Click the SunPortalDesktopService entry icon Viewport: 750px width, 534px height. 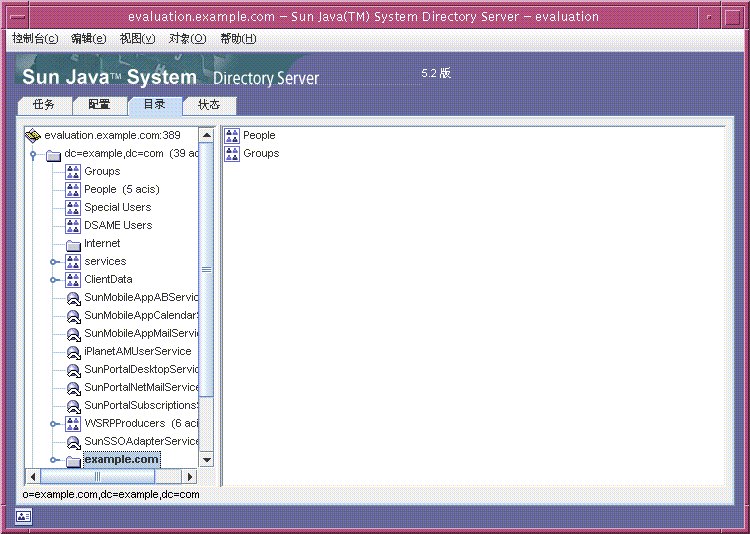pos(73,370)
